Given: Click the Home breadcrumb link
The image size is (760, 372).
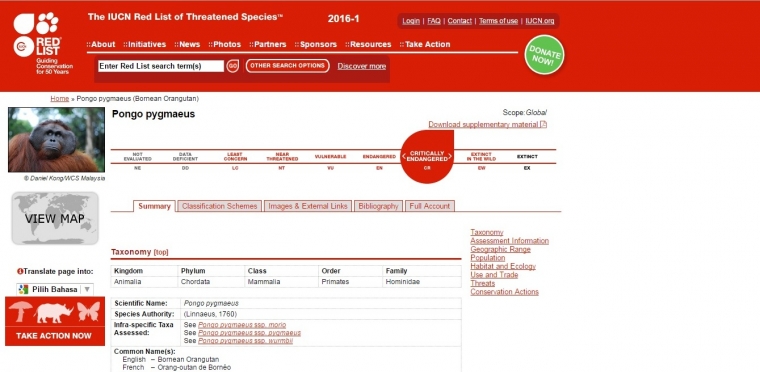Looking at the screenshot, I should point(60,98).
